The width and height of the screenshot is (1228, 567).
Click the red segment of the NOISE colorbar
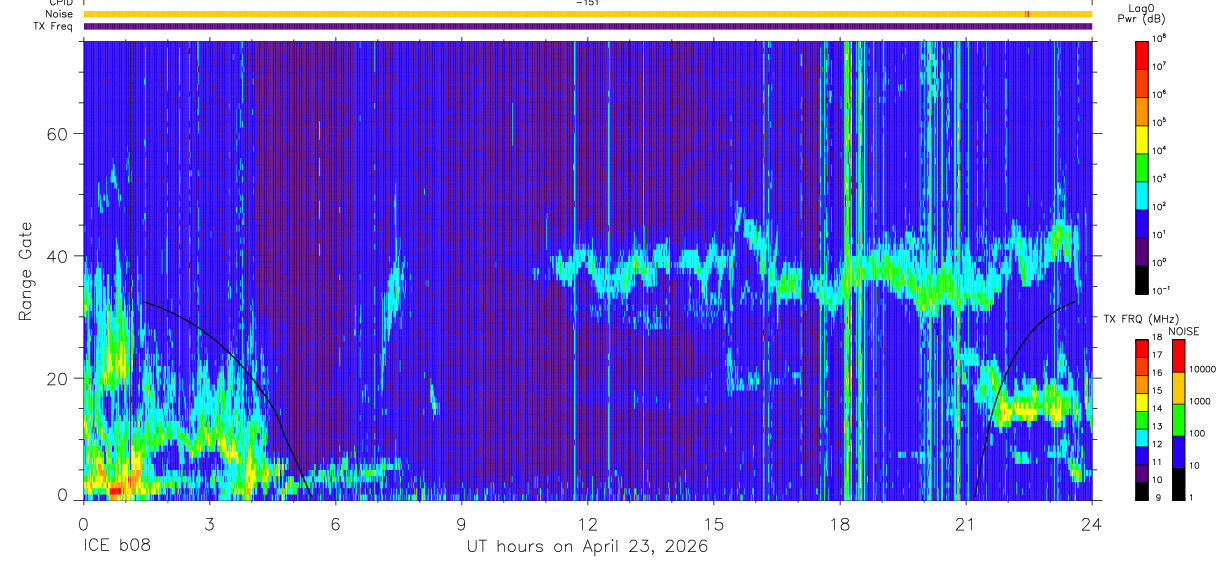[1178, 356]
